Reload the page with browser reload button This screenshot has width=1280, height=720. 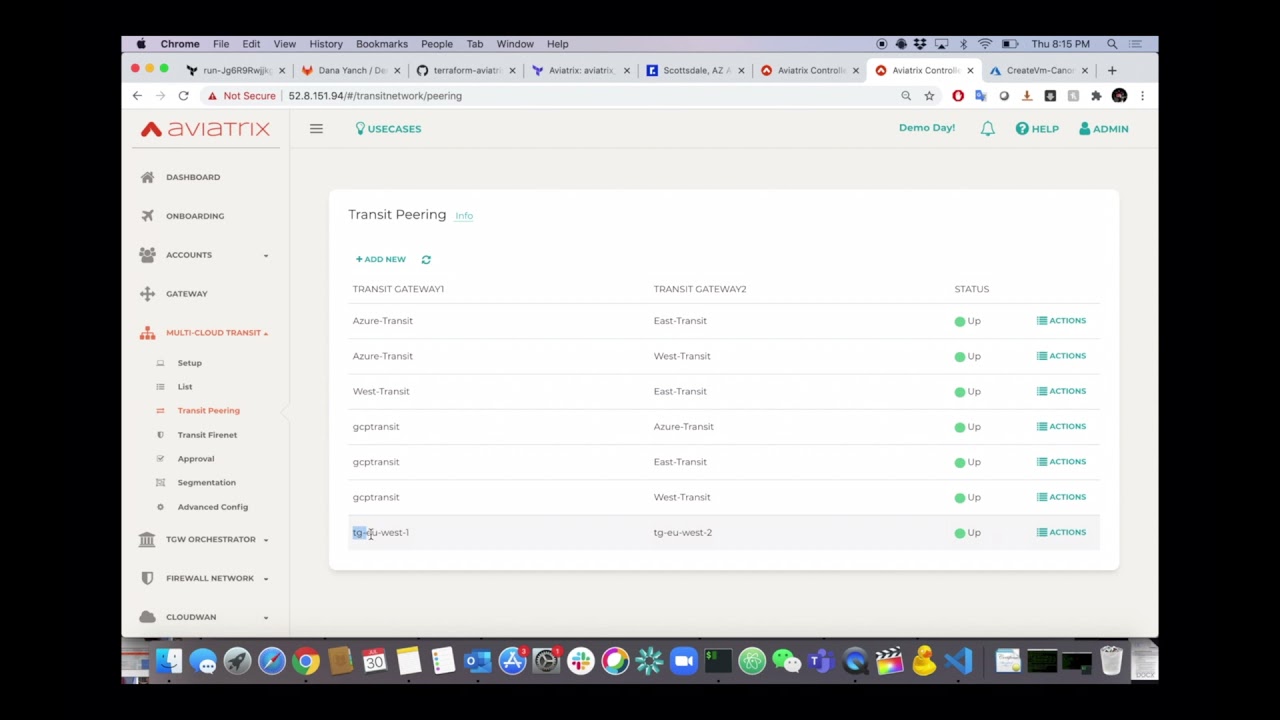[183, 96]
